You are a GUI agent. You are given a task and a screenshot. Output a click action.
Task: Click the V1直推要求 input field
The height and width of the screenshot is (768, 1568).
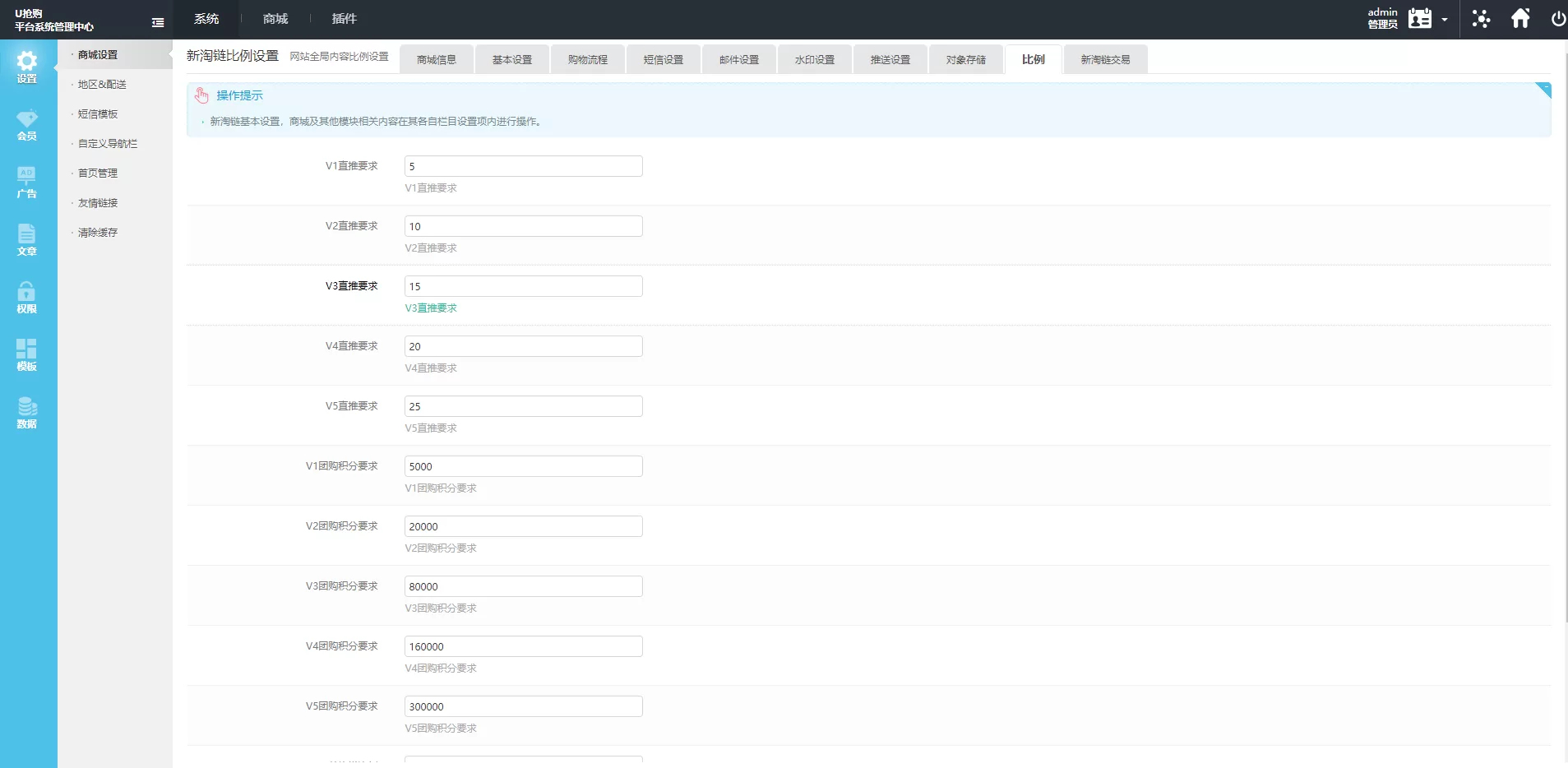pos(523,166)
